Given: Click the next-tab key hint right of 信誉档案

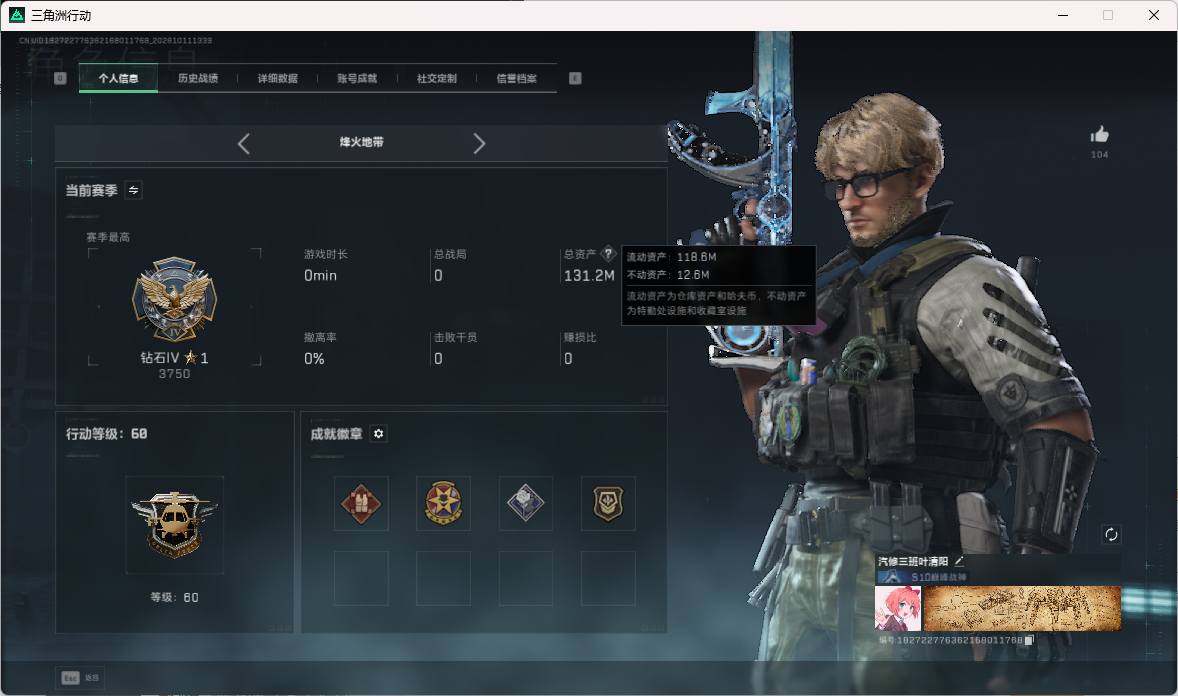Looking at the screenshot, I should 575,78.
